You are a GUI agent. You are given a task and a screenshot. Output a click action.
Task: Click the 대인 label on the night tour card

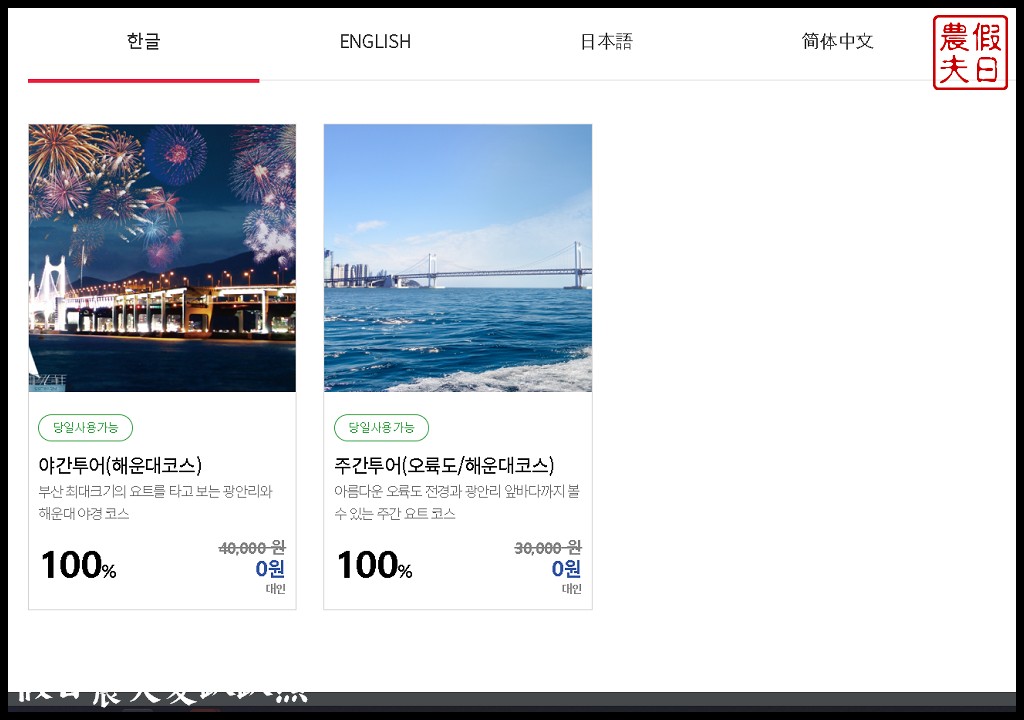tap(275, 589)
